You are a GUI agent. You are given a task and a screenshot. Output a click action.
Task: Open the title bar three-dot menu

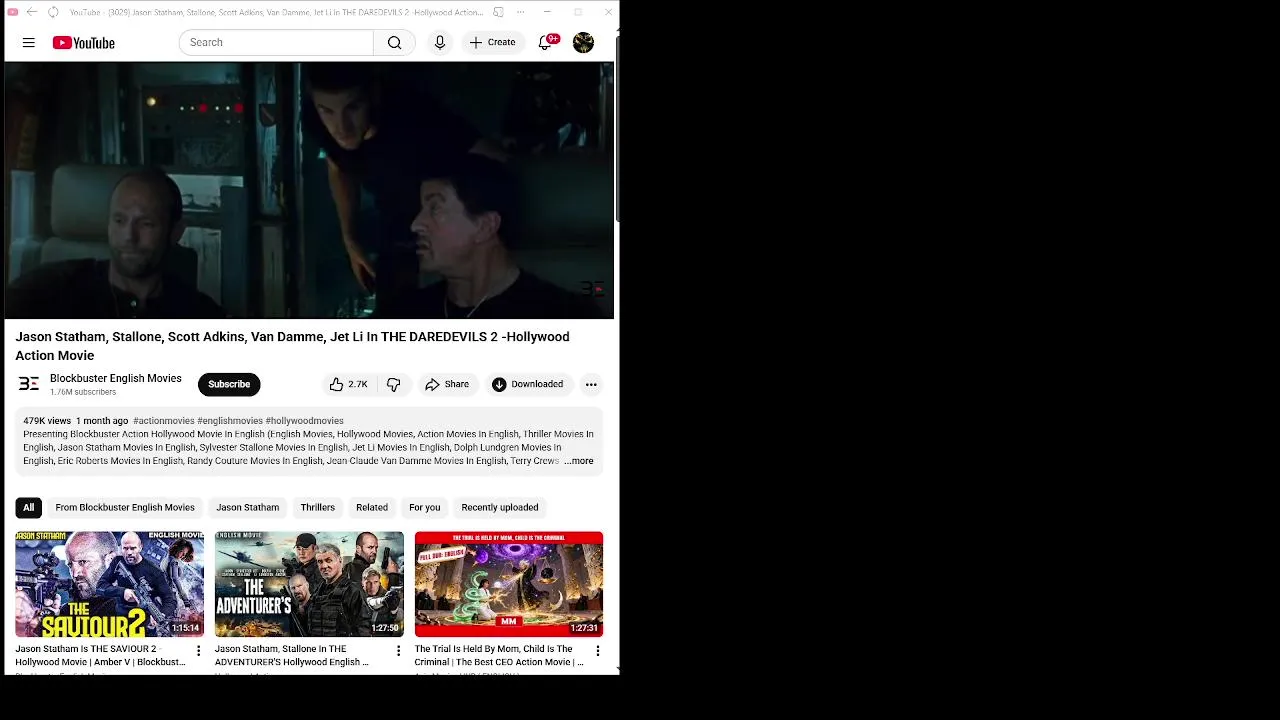pos(520,12)
